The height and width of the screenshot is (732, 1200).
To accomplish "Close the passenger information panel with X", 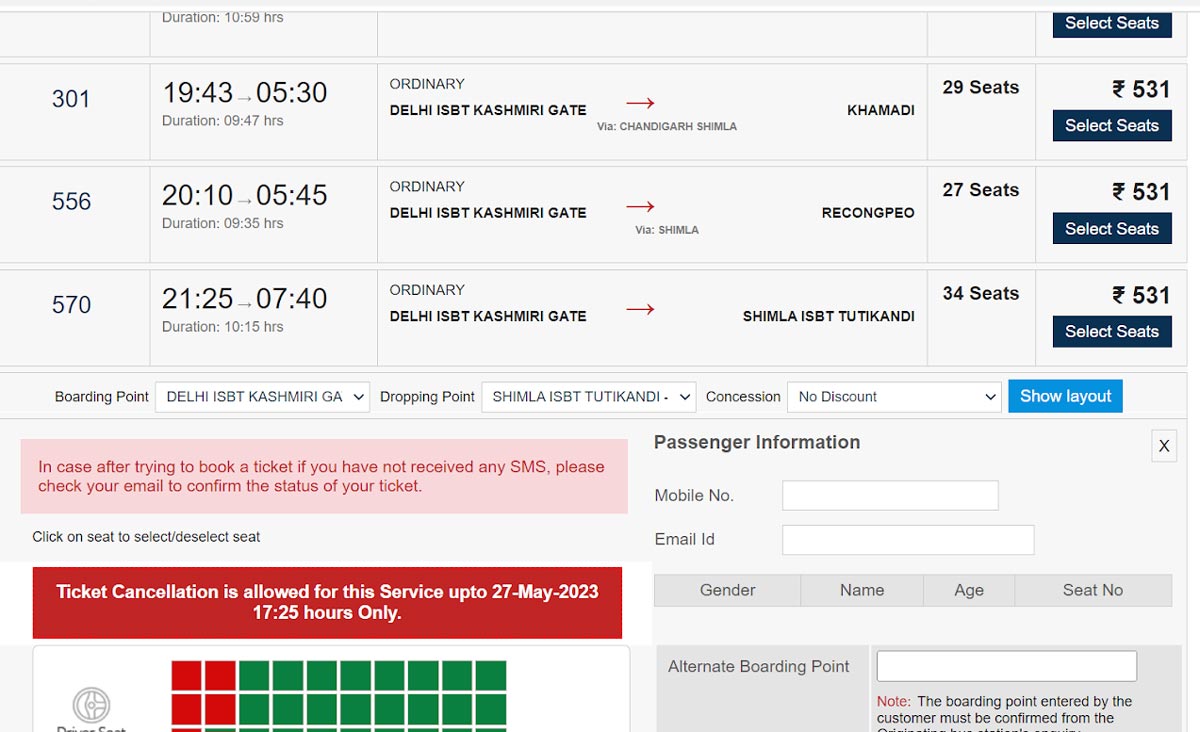I will click(1163, 446).
